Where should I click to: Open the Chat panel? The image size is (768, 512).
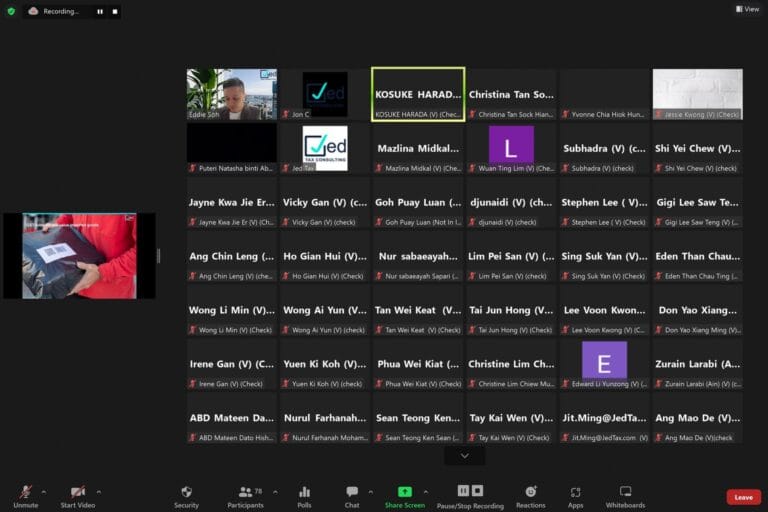coord(352,496)
